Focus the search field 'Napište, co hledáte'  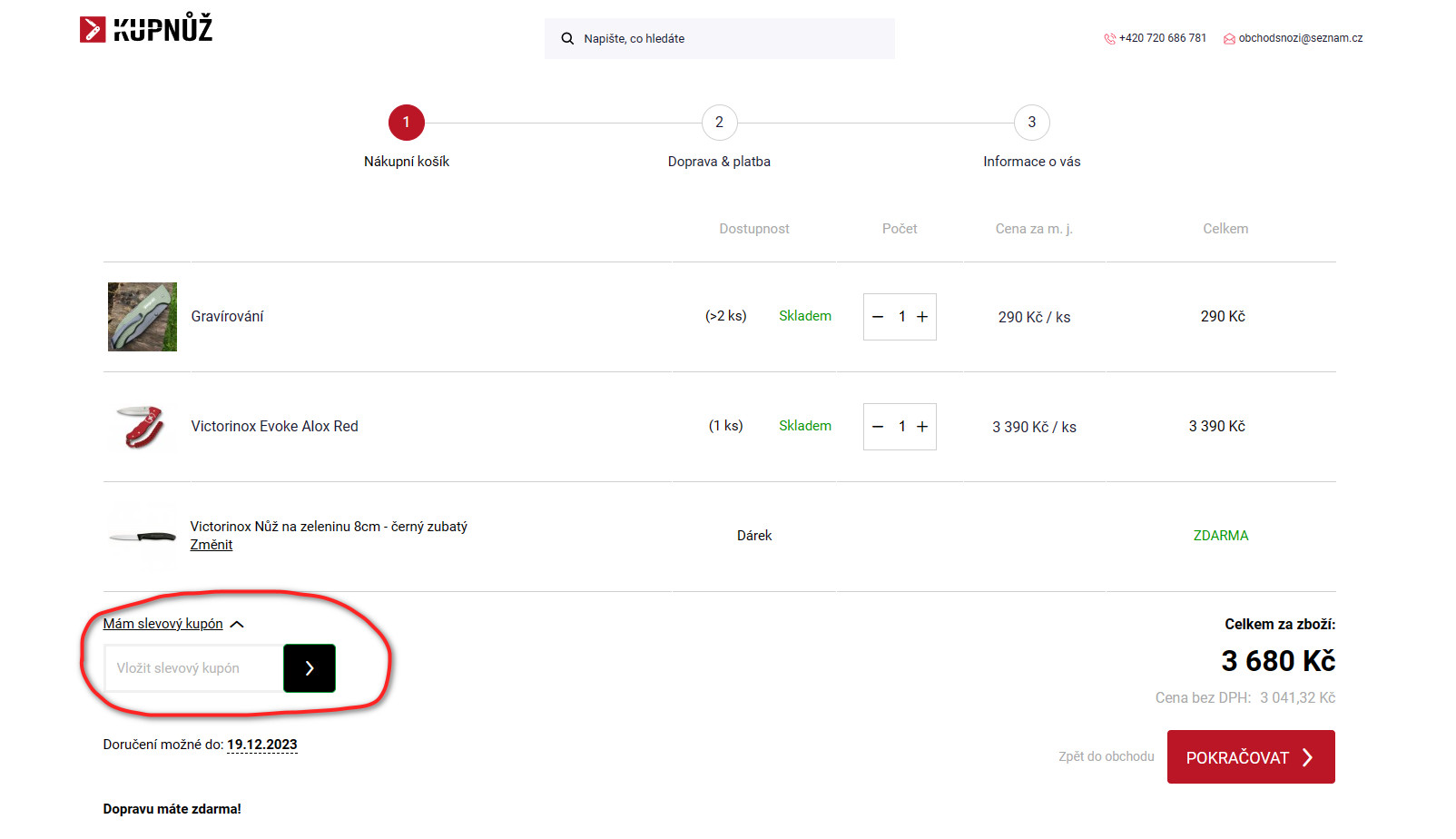click(719, 39)
